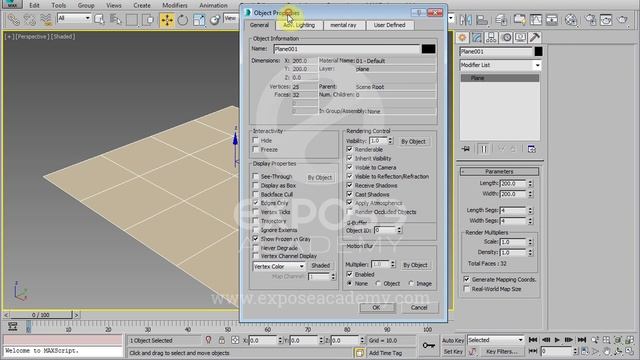
Task: Switch to Create command panel tab
Action: click(462, 38)
